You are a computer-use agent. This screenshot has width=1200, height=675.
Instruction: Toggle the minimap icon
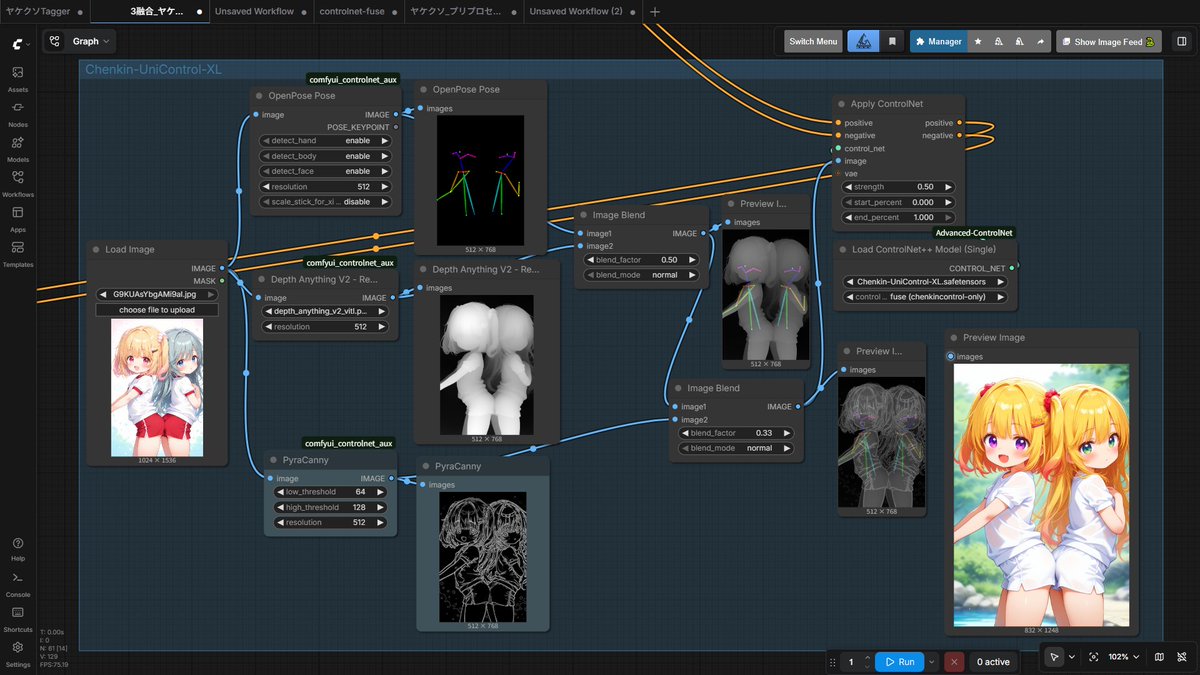pos(1159,657)
